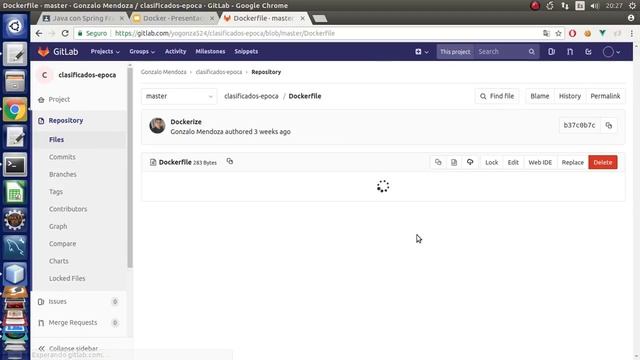This screenshot has height=360, width=640.
Task: Click the browser back arrow
Action: (39, 33)
